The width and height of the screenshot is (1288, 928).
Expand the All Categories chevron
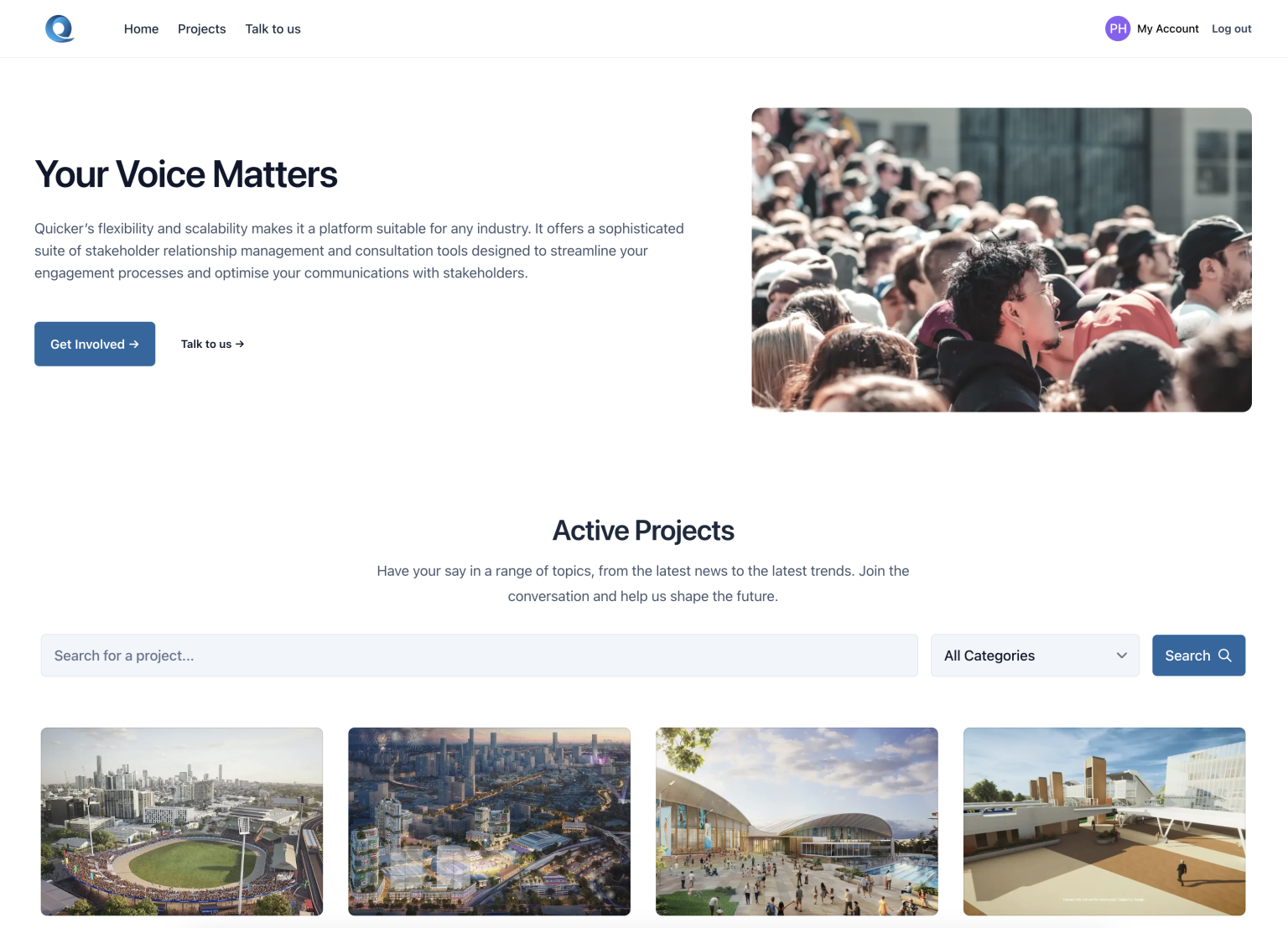(x=1122, y=656)
